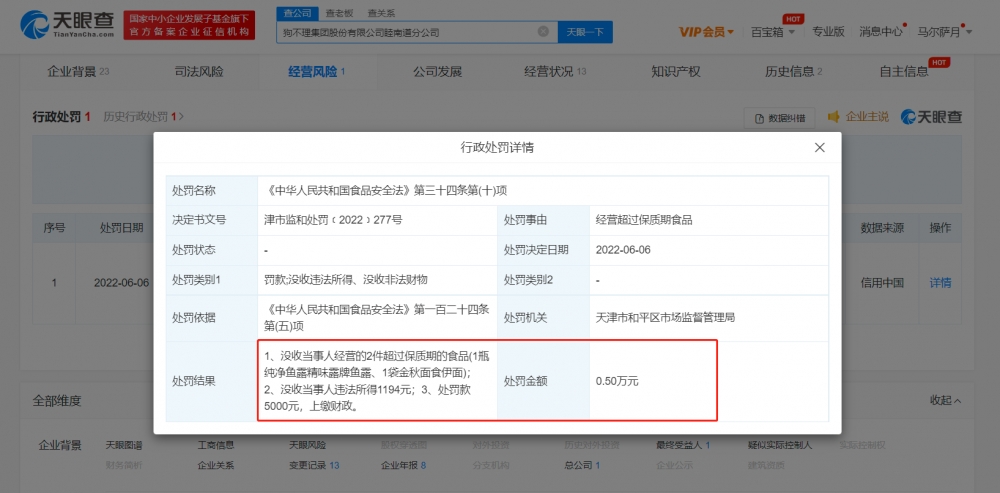Viewport: 1000px width, 493px height.
Task: Click the 天眼查 logo beside 企业主说
Action: coord(931,117)
